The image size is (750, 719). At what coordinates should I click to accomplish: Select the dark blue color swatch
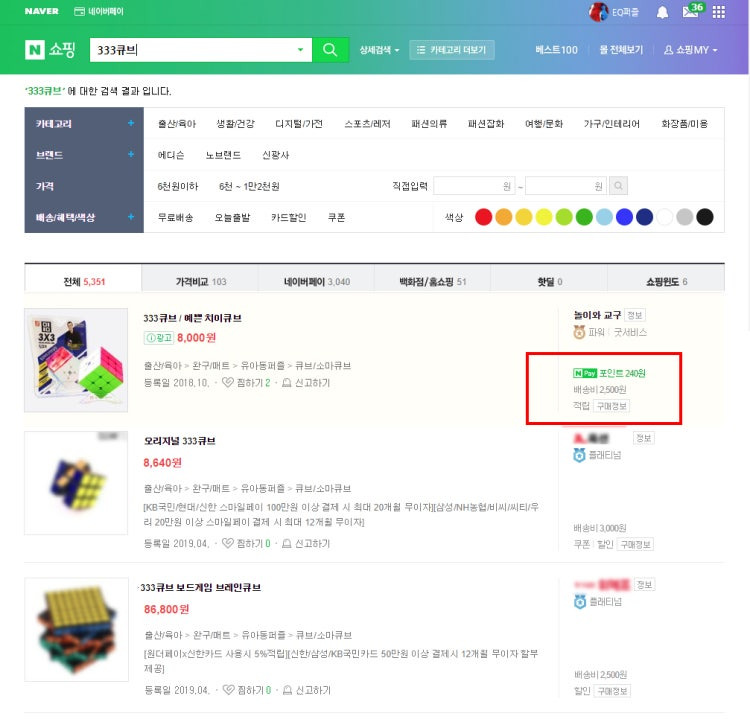[644, 217]
